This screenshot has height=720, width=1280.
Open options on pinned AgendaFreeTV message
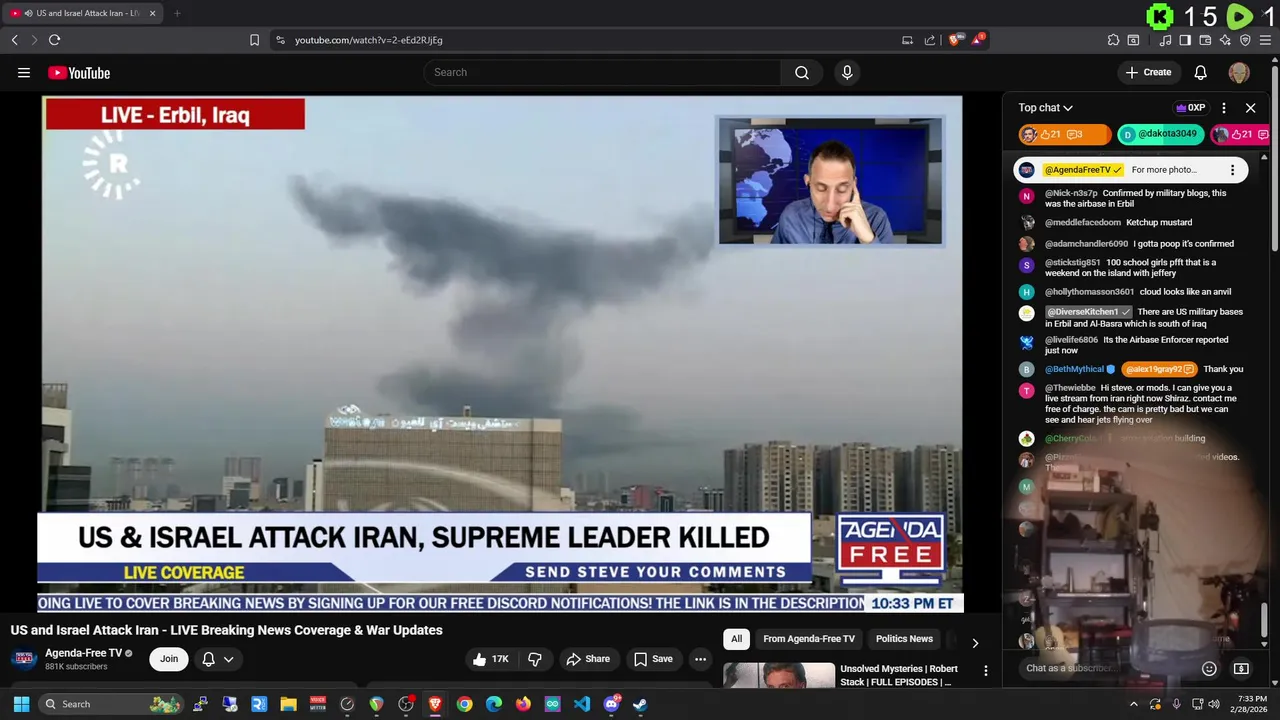coord(1232,170)
